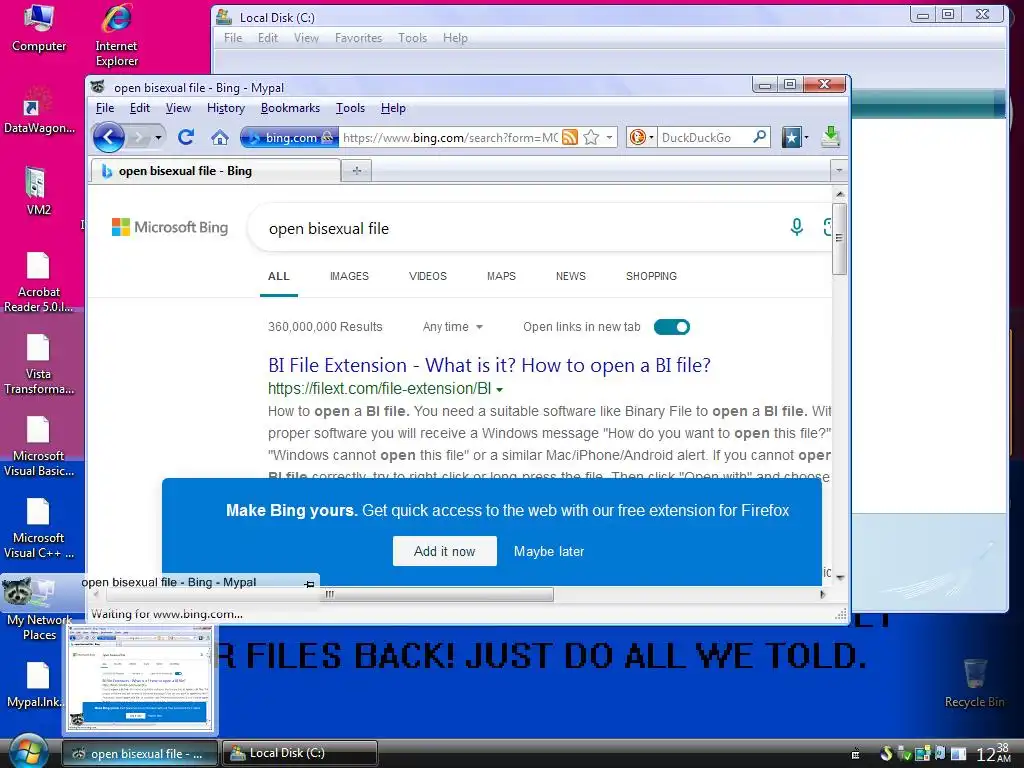Click the address bar URL field

point(451,137)
